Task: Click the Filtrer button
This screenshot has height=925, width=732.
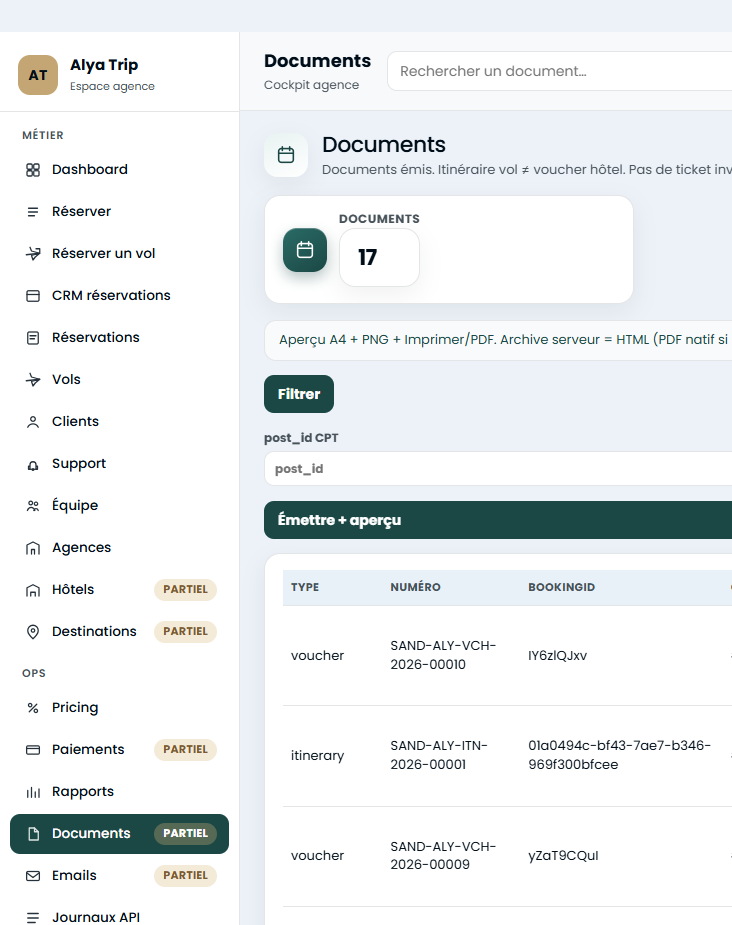Action: click(x=299, y=394)
